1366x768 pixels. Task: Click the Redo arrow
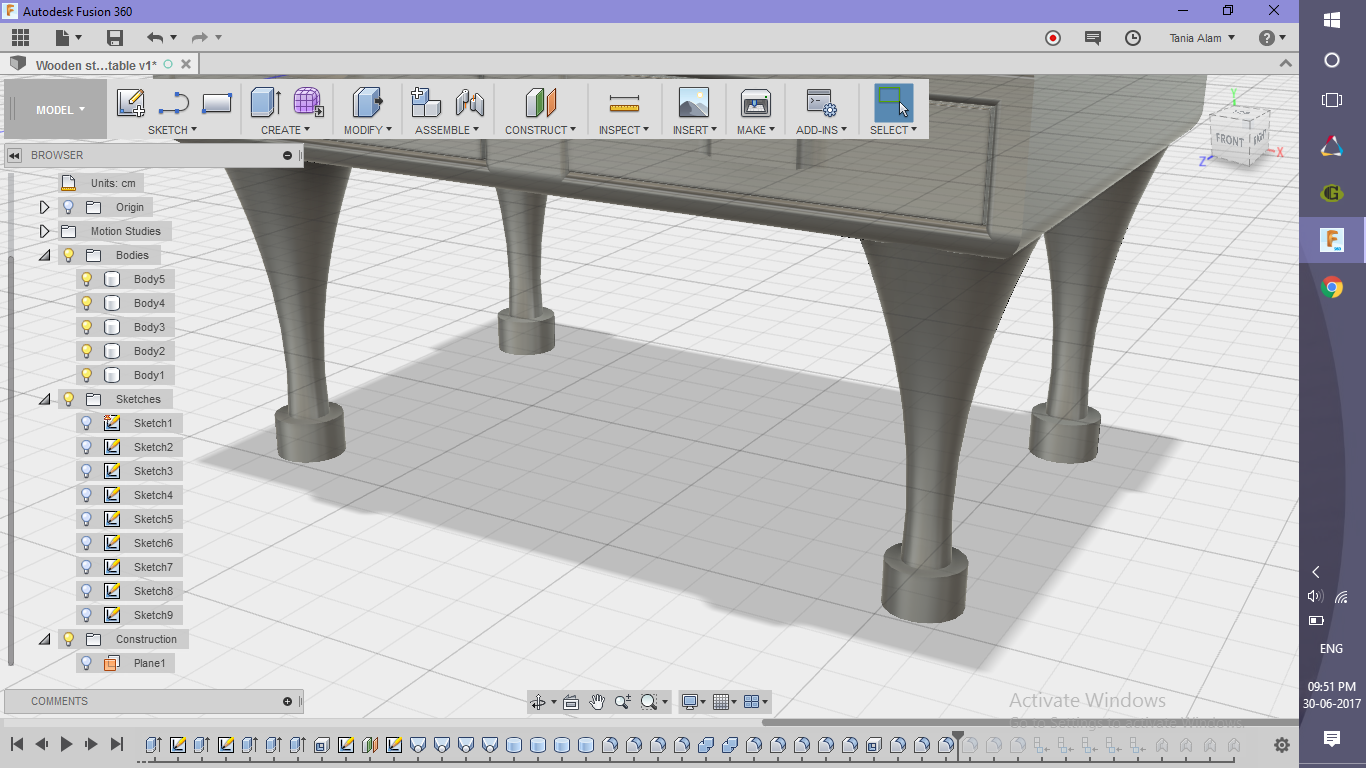(199, 38)
